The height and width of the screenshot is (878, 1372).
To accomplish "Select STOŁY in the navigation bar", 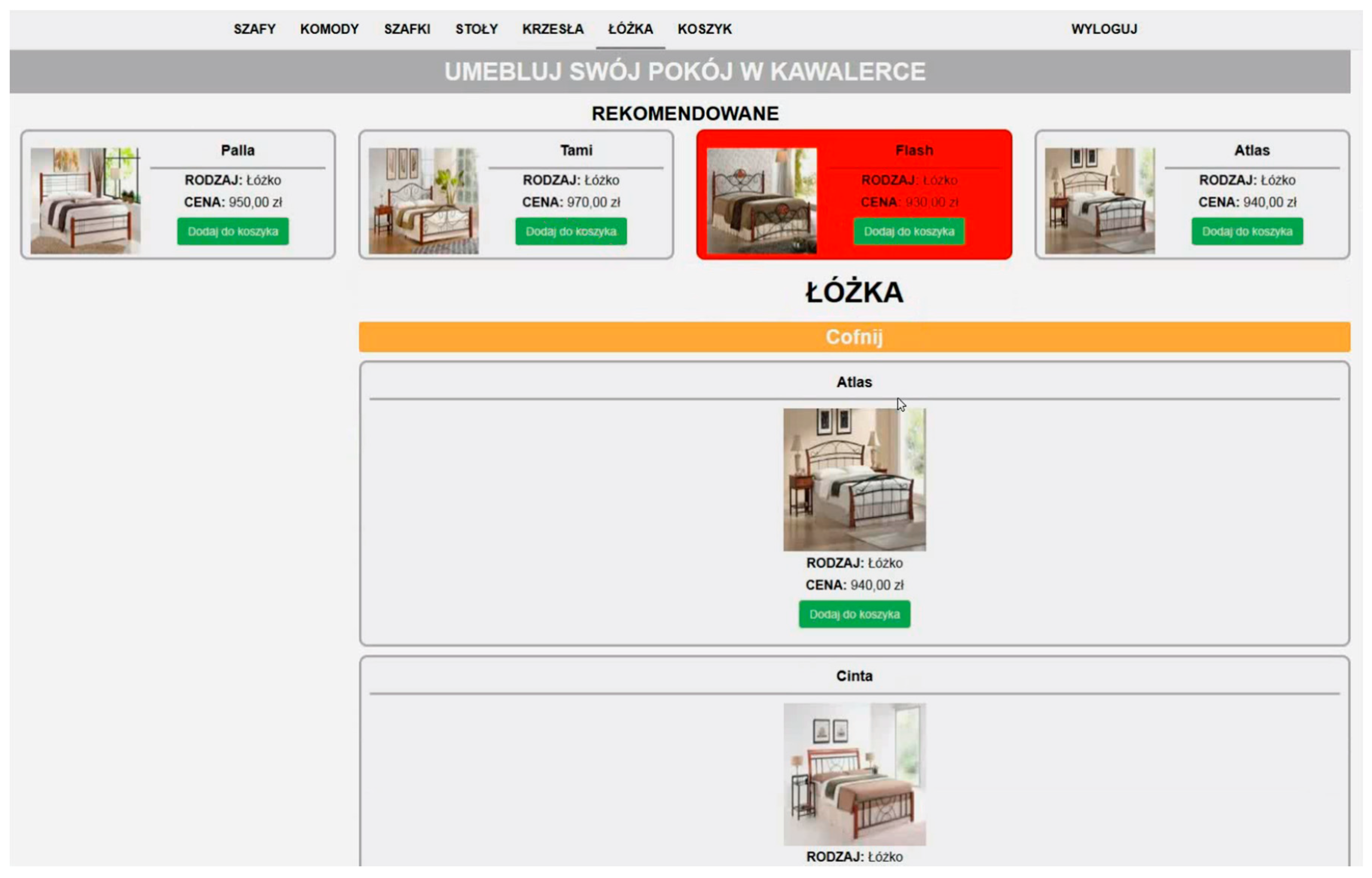I will click(x=476, y=29).
